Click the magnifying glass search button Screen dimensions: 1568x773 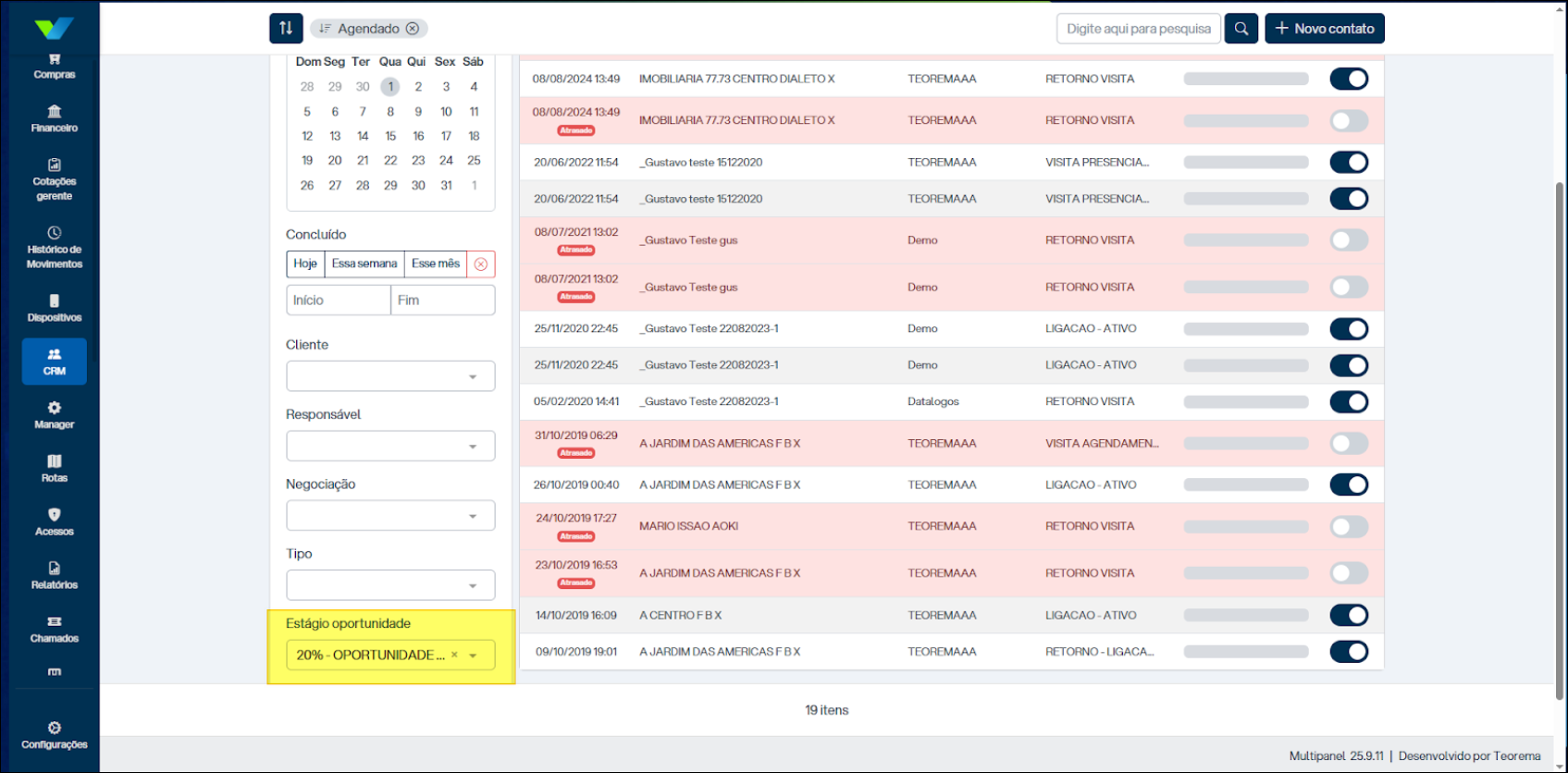click(x=1241, y=29)
